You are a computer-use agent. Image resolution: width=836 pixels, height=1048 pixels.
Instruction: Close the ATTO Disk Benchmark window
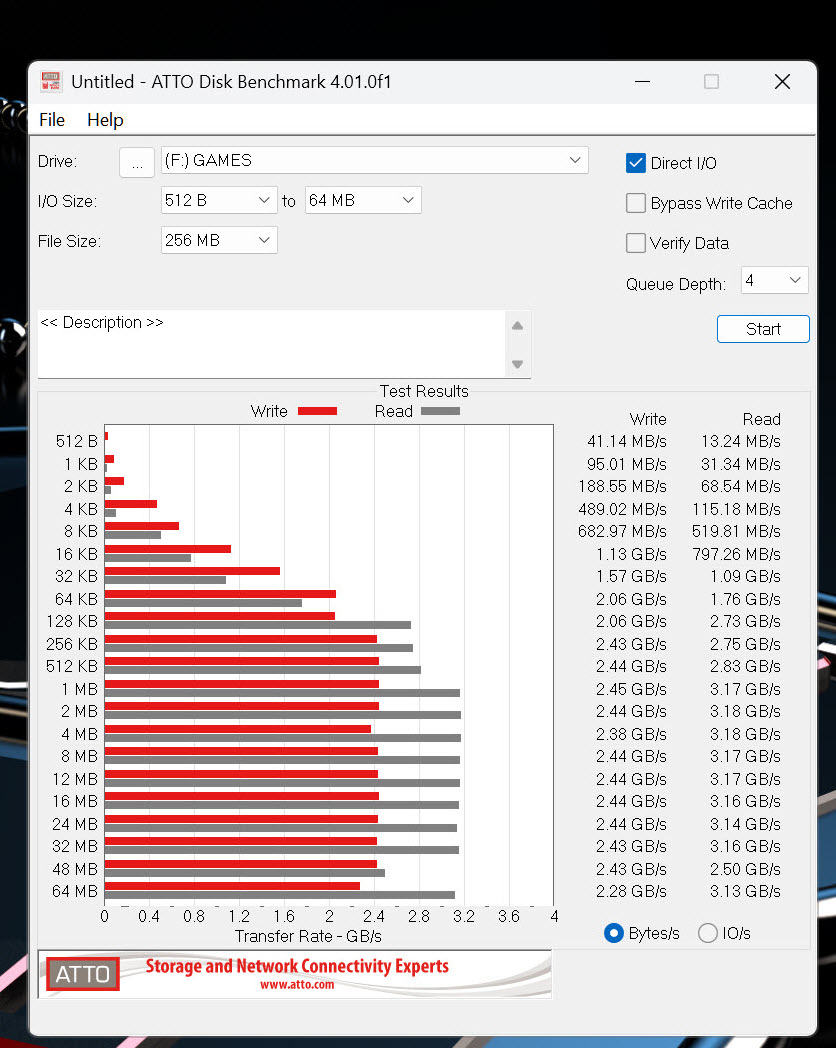point(783,82)
